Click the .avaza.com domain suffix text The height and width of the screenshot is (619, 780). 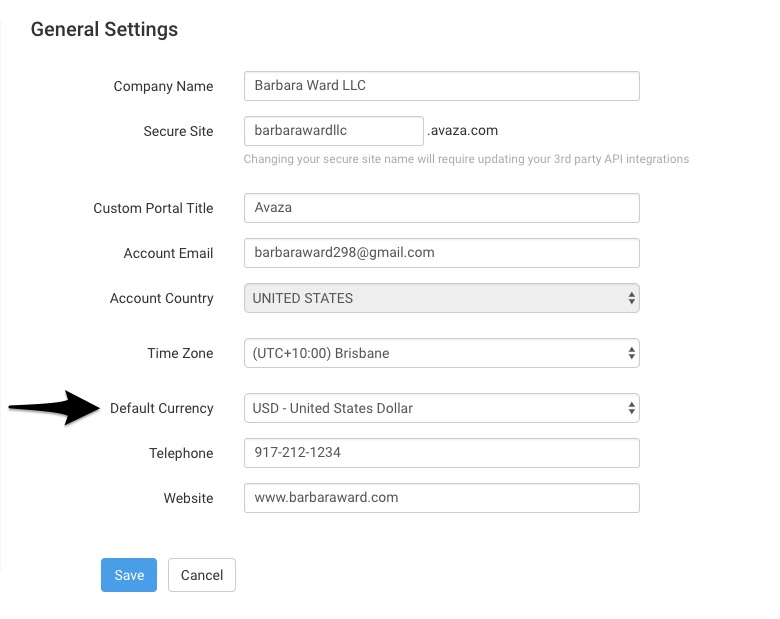click(462, 130)
